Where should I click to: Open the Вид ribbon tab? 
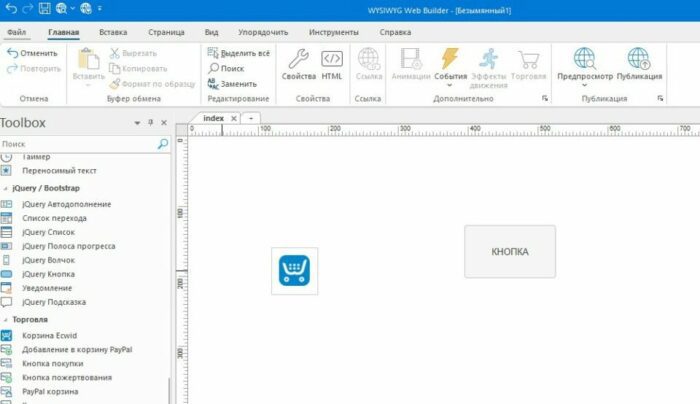pos(211,32)
